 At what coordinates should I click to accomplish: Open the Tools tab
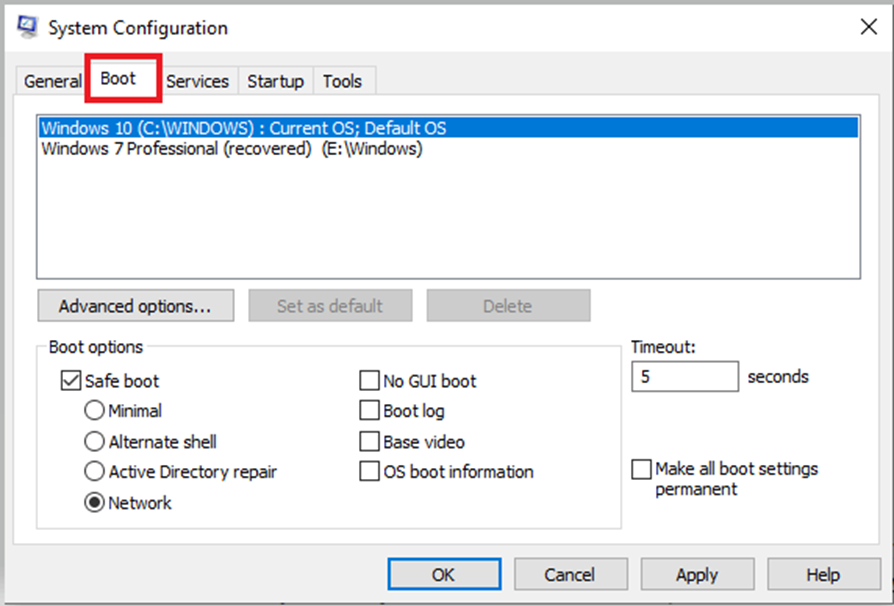click(342, 82)
